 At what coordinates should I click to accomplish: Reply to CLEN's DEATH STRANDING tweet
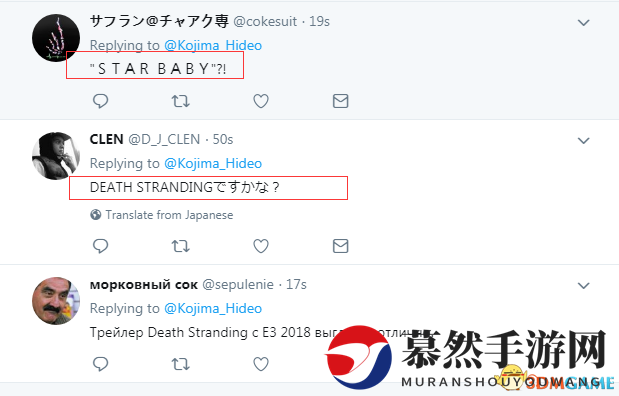click(x=100, y=246)
